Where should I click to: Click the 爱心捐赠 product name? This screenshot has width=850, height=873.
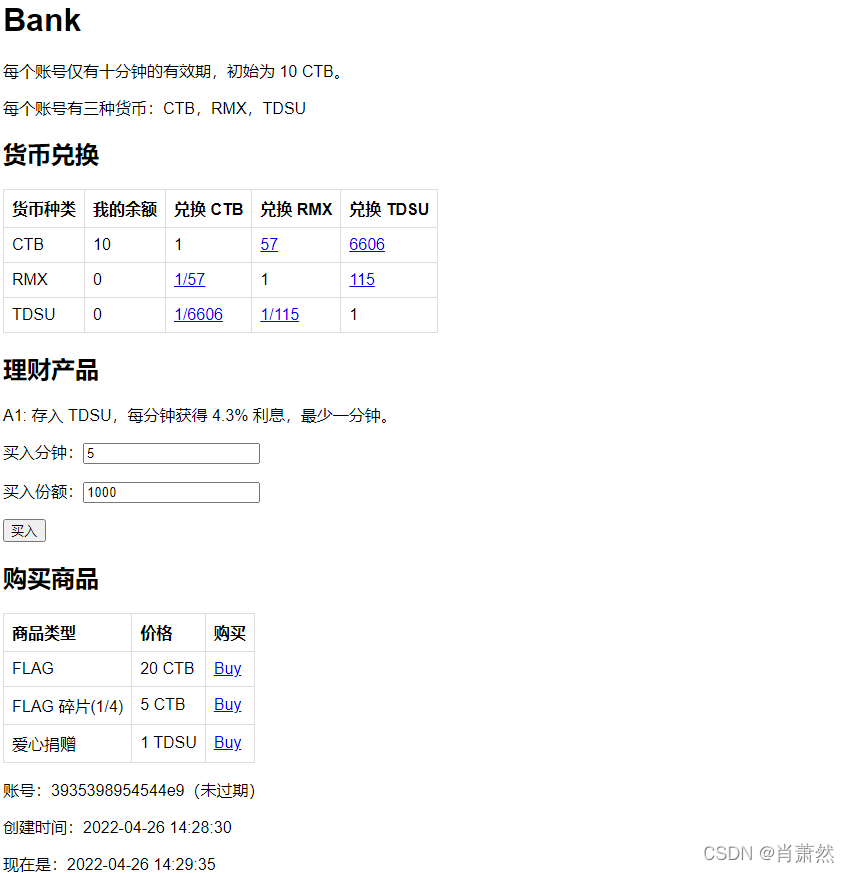click(x=44, y=744)
